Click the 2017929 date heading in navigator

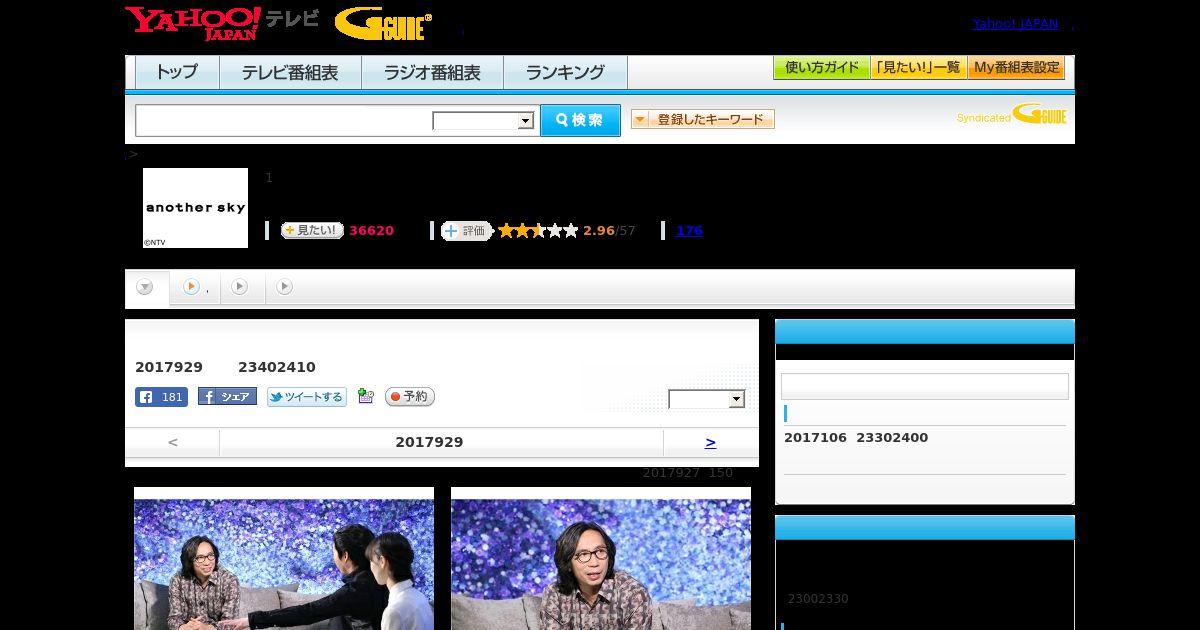tap(429, 442)
